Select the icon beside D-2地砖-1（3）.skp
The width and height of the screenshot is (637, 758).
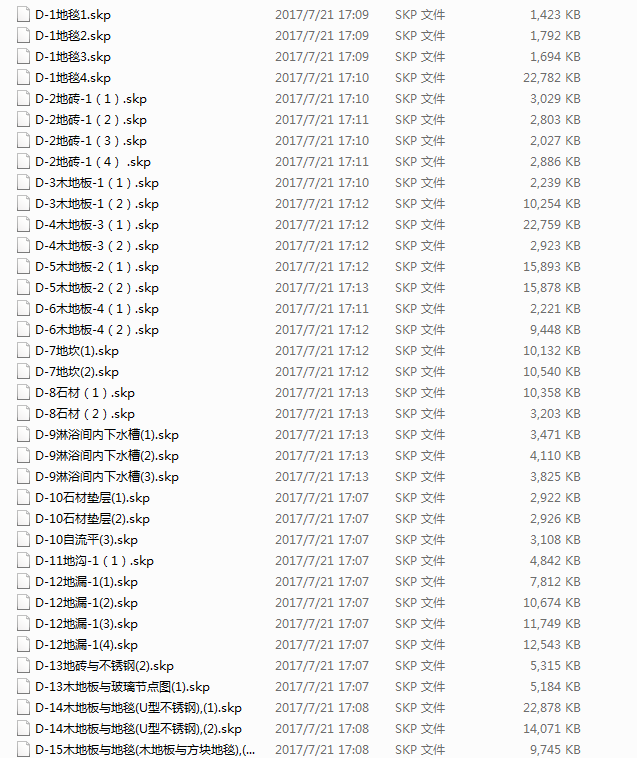(23, 141)
